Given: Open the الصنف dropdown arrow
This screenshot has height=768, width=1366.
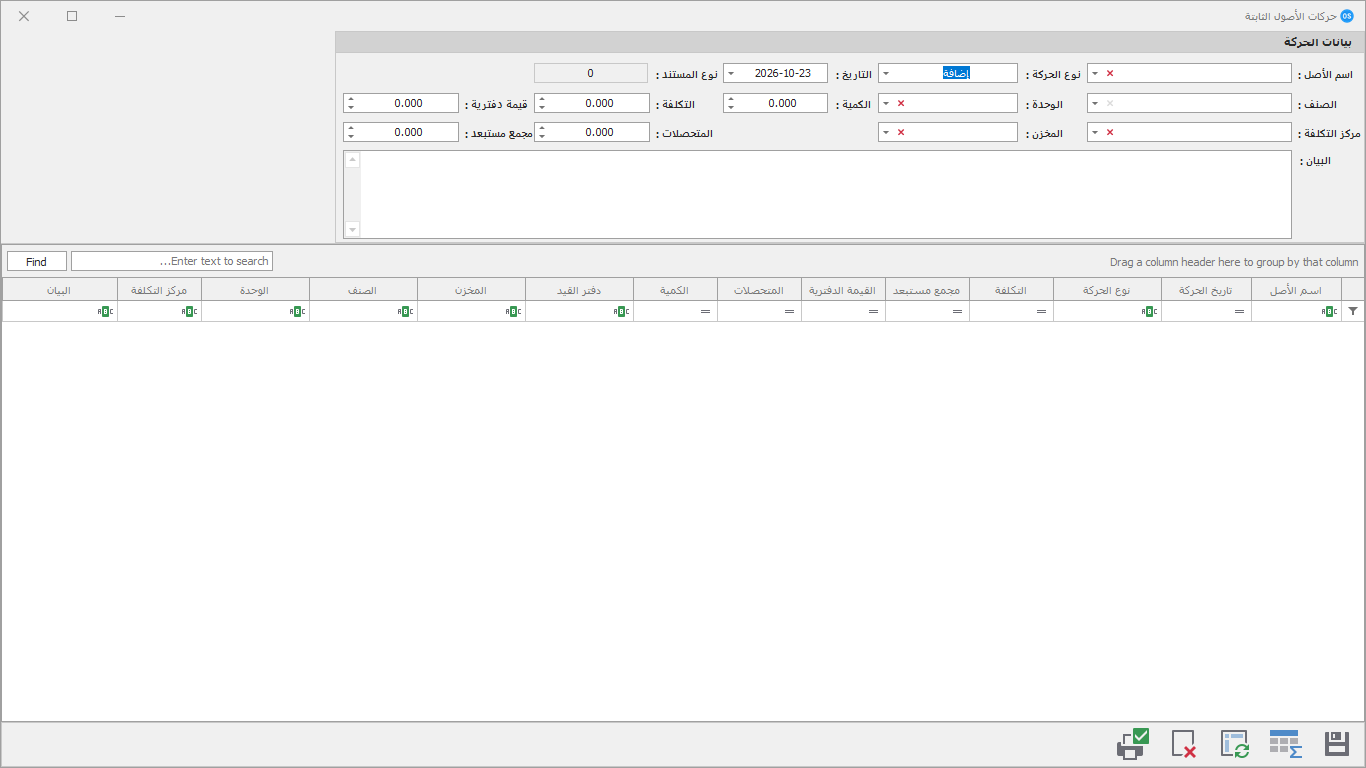Looking at the screenshot, I should pyautogui.click(x=1095, y=103).
